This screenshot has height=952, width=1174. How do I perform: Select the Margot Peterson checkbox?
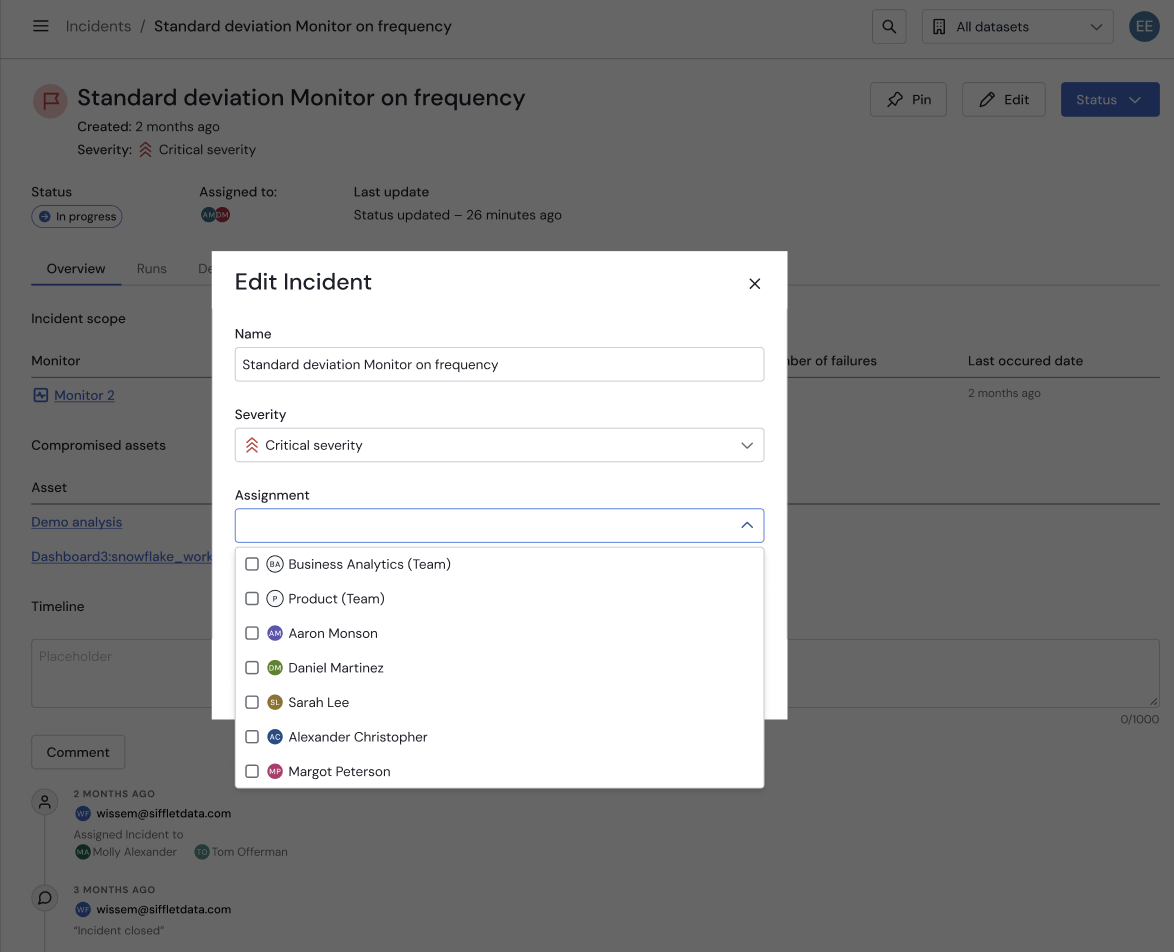click(252, 772)
